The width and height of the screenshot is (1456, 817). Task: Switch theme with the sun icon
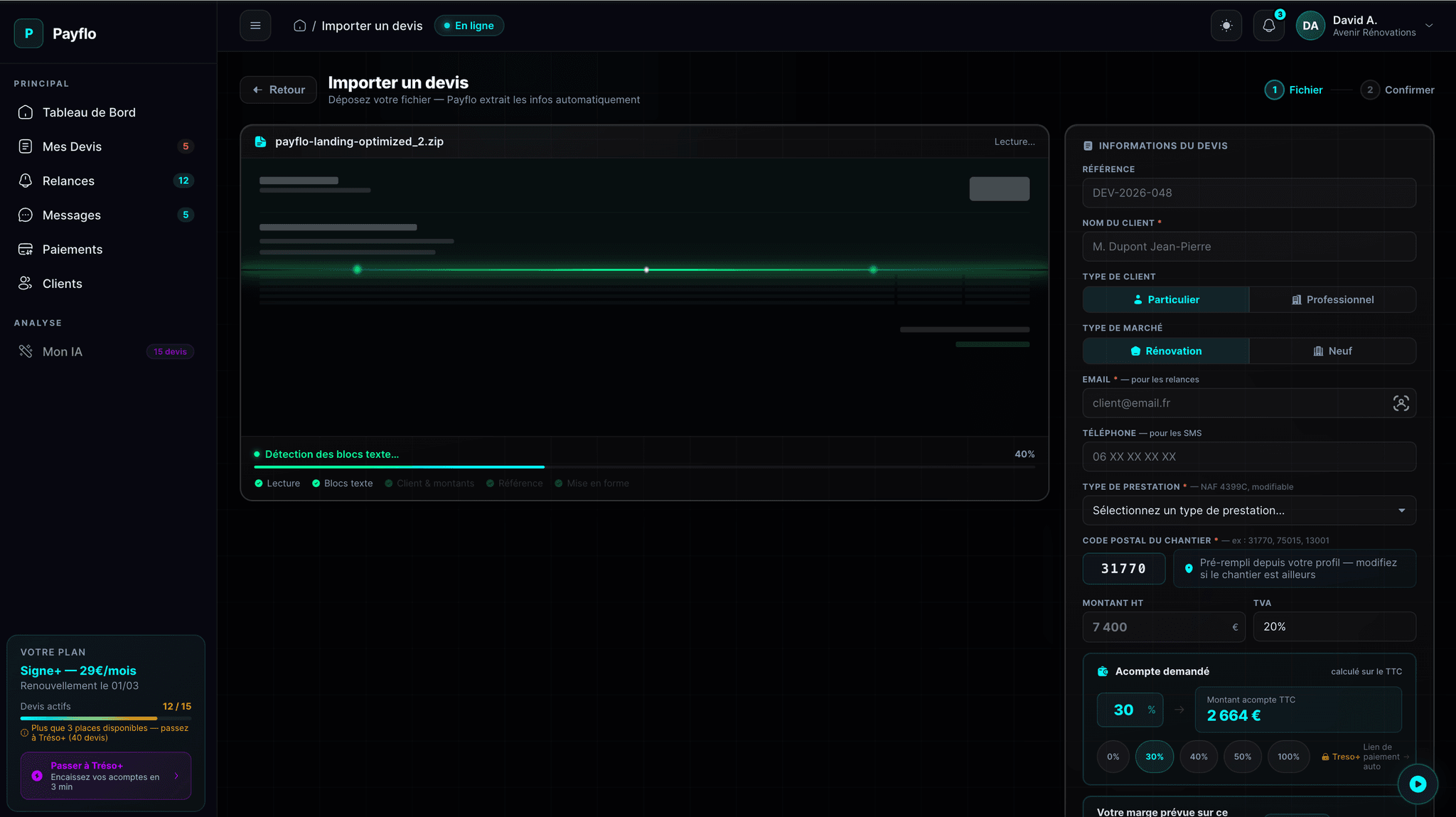tap(1226, 26)
